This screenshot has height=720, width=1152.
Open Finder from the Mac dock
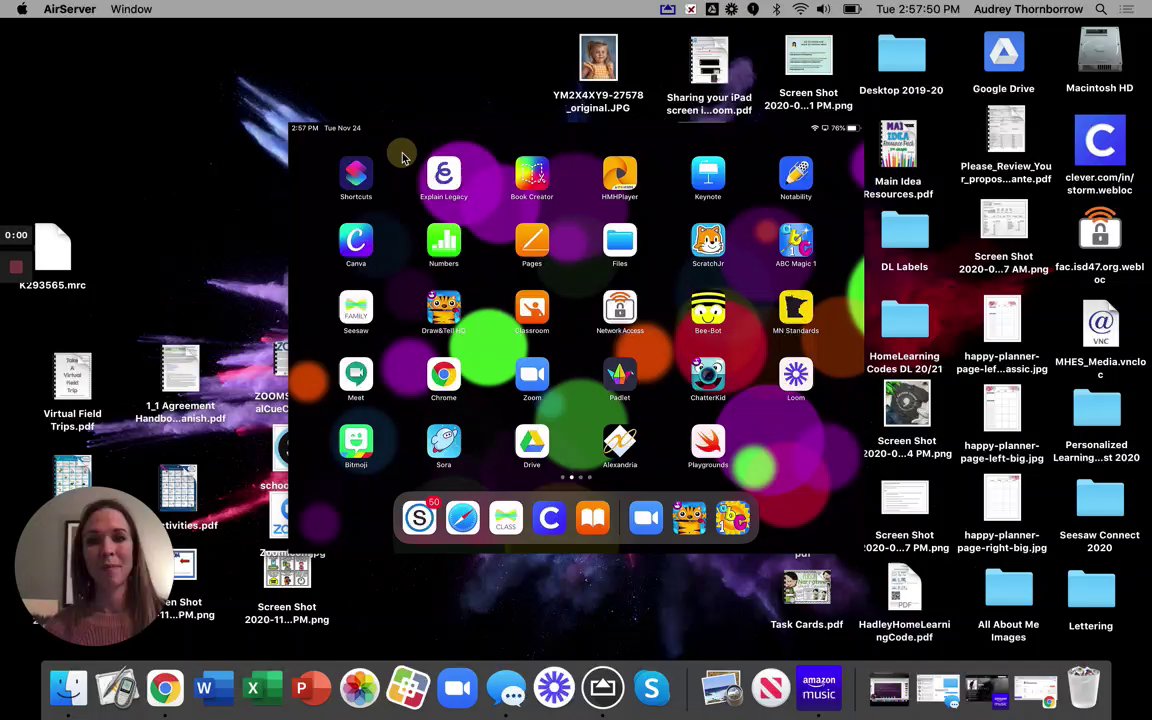tap(68, 688)
